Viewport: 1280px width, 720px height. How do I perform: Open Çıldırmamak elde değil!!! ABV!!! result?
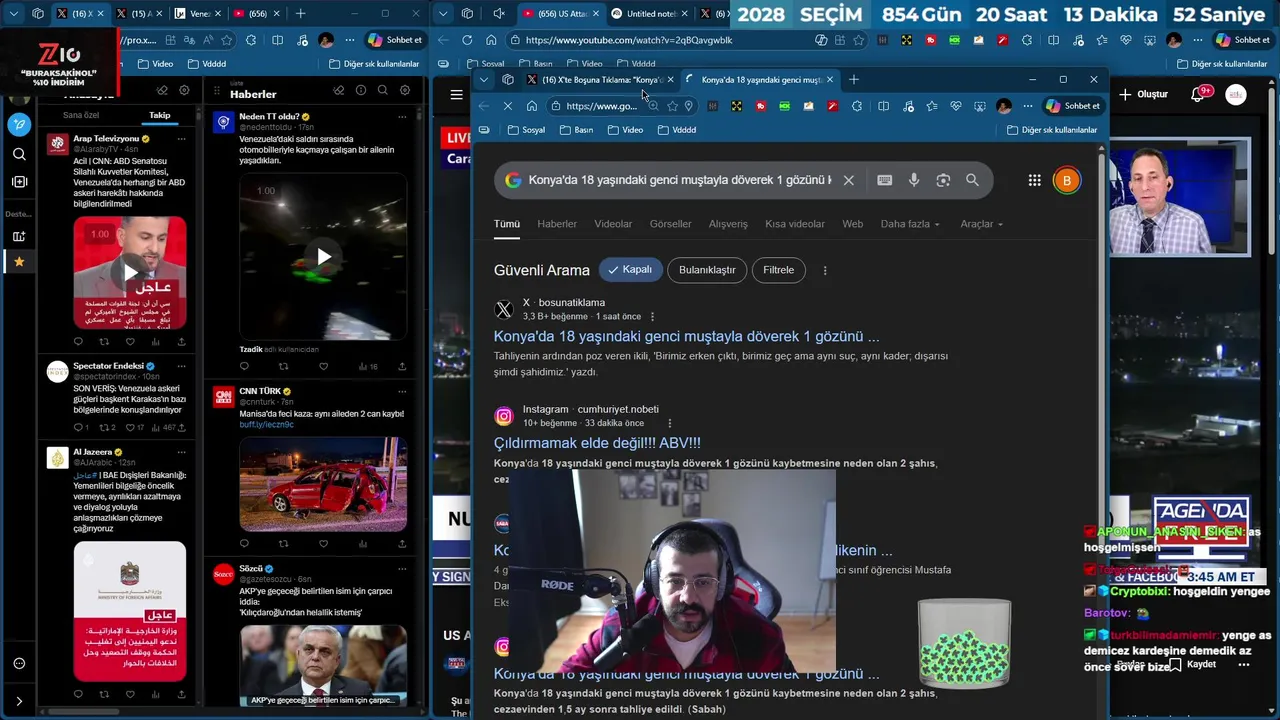pos(597,442)
